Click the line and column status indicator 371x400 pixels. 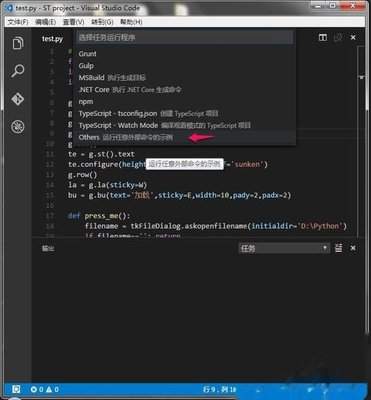[x=219, y=389]
